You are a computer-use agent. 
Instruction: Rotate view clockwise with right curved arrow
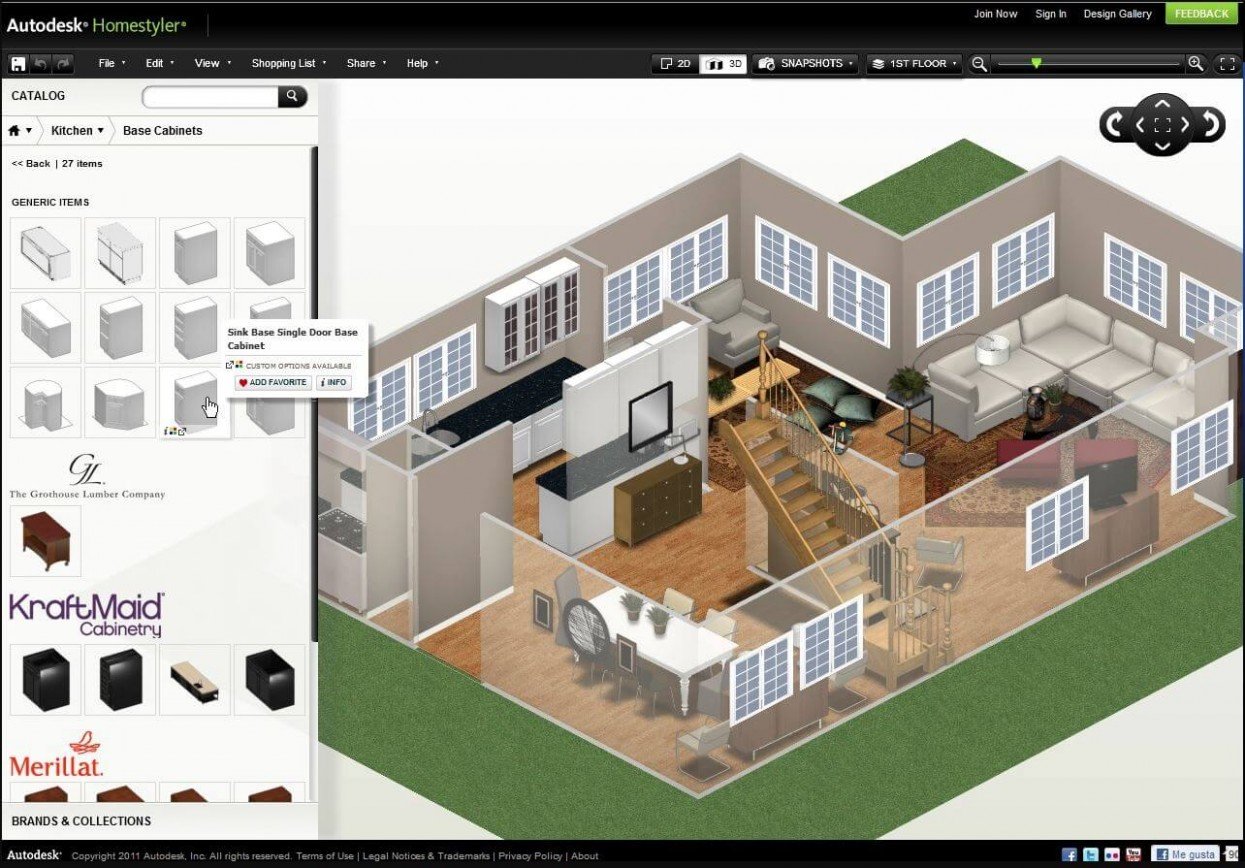(1211, 125)
